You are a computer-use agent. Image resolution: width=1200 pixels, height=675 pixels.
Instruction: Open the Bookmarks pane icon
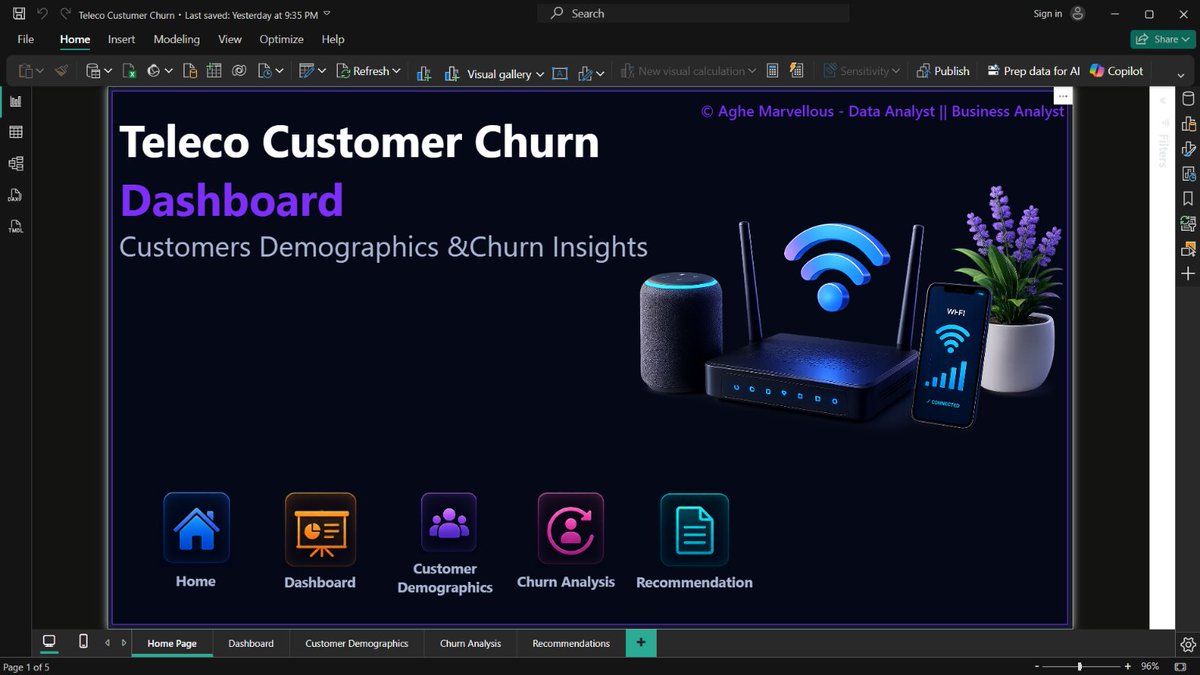pos(1188,199)
